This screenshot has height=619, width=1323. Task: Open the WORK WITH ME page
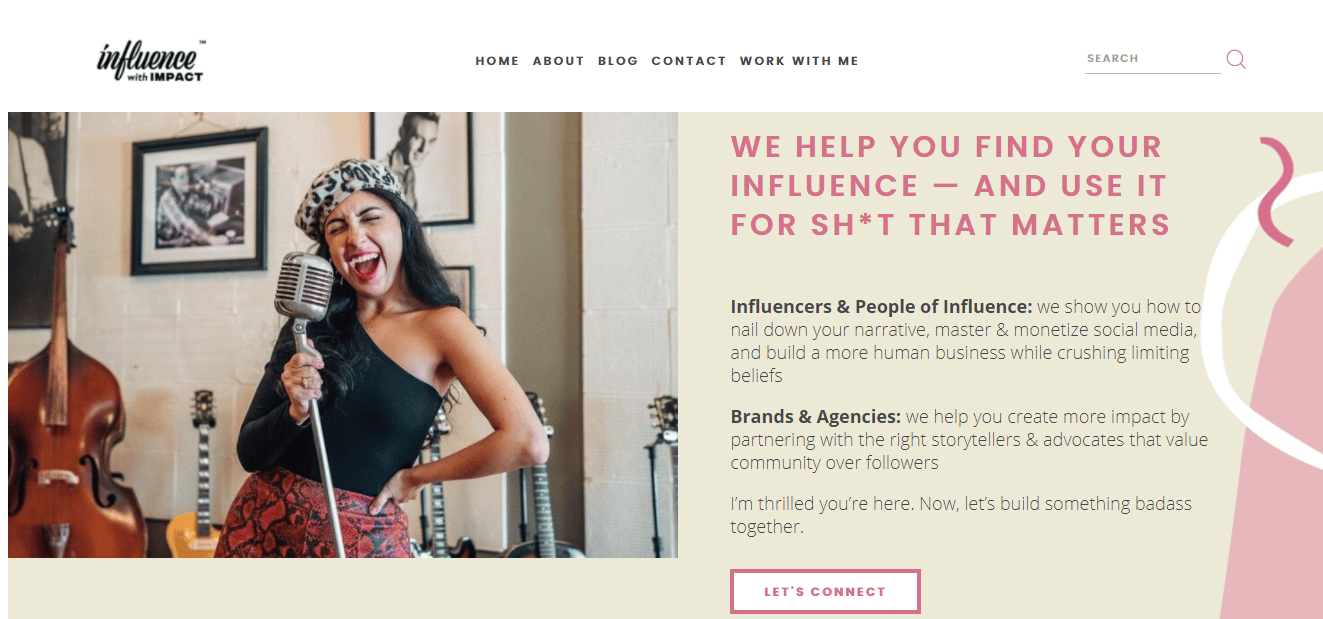(799, 61)
